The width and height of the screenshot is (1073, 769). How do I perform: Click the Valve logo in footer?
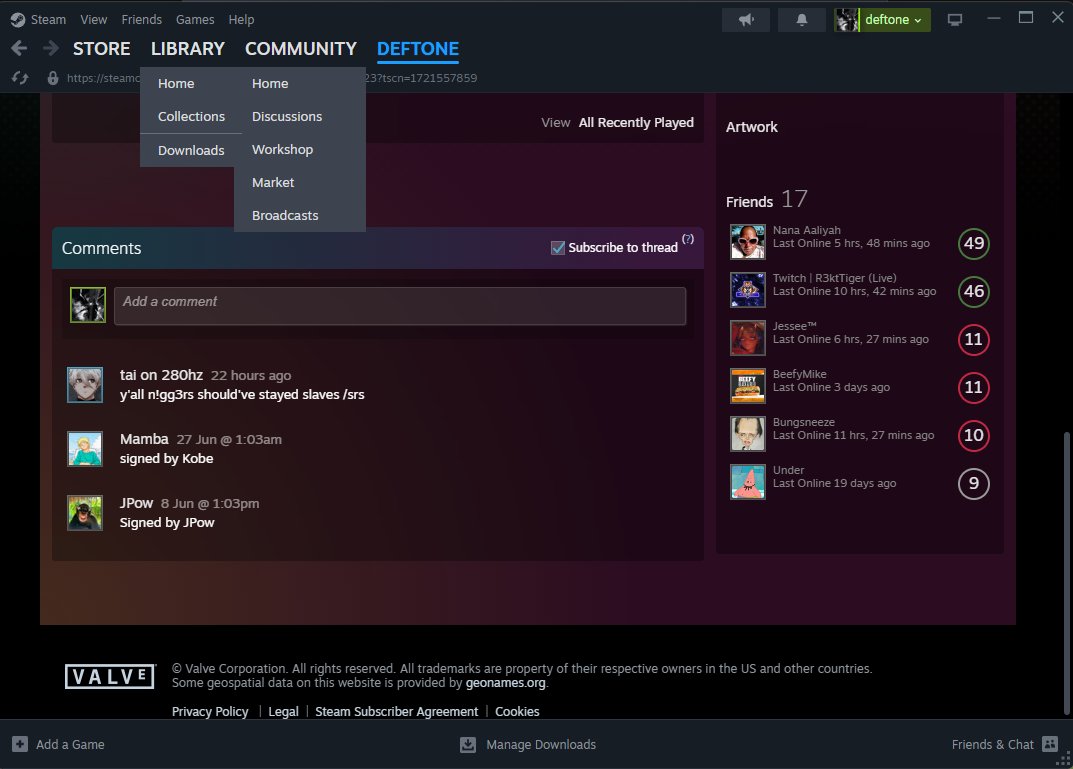click(x=109, y=677)
